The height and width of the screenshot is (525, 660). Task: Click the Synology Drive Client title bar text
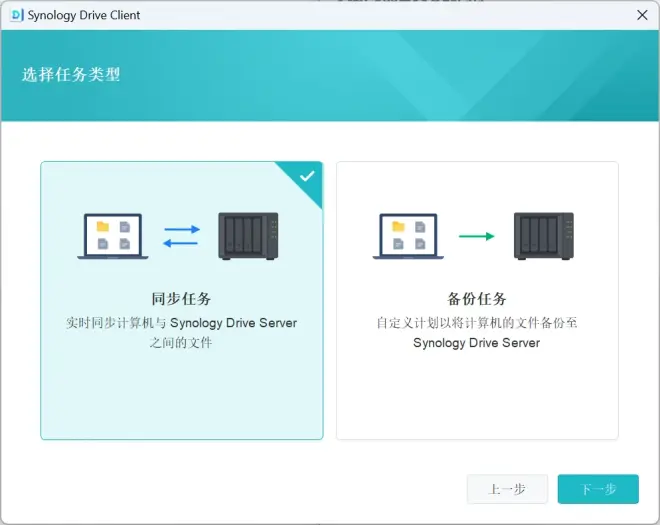[84, 15]
